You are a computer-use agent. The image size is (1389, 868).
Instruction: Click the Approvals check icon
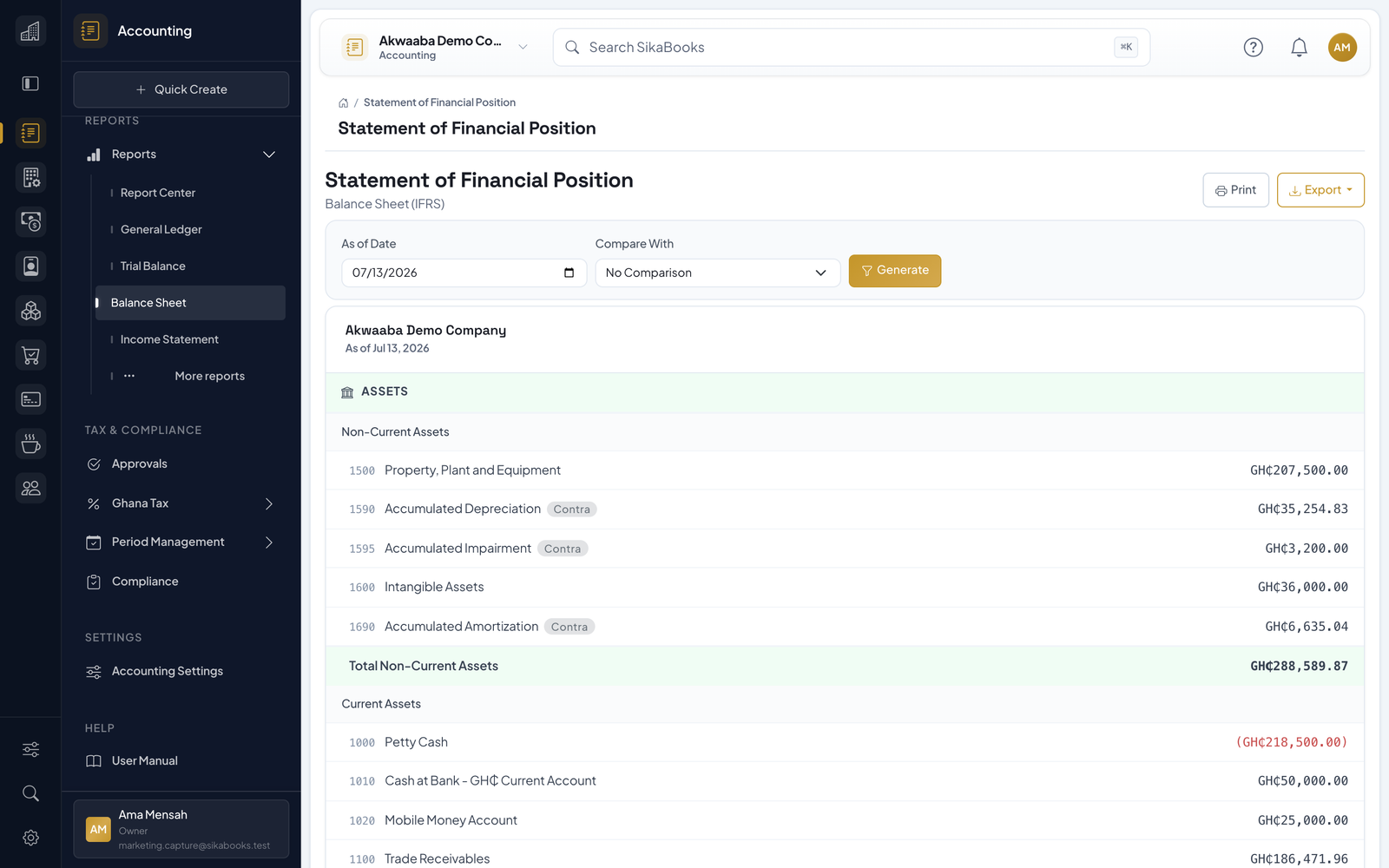click(x=94, y=464)
